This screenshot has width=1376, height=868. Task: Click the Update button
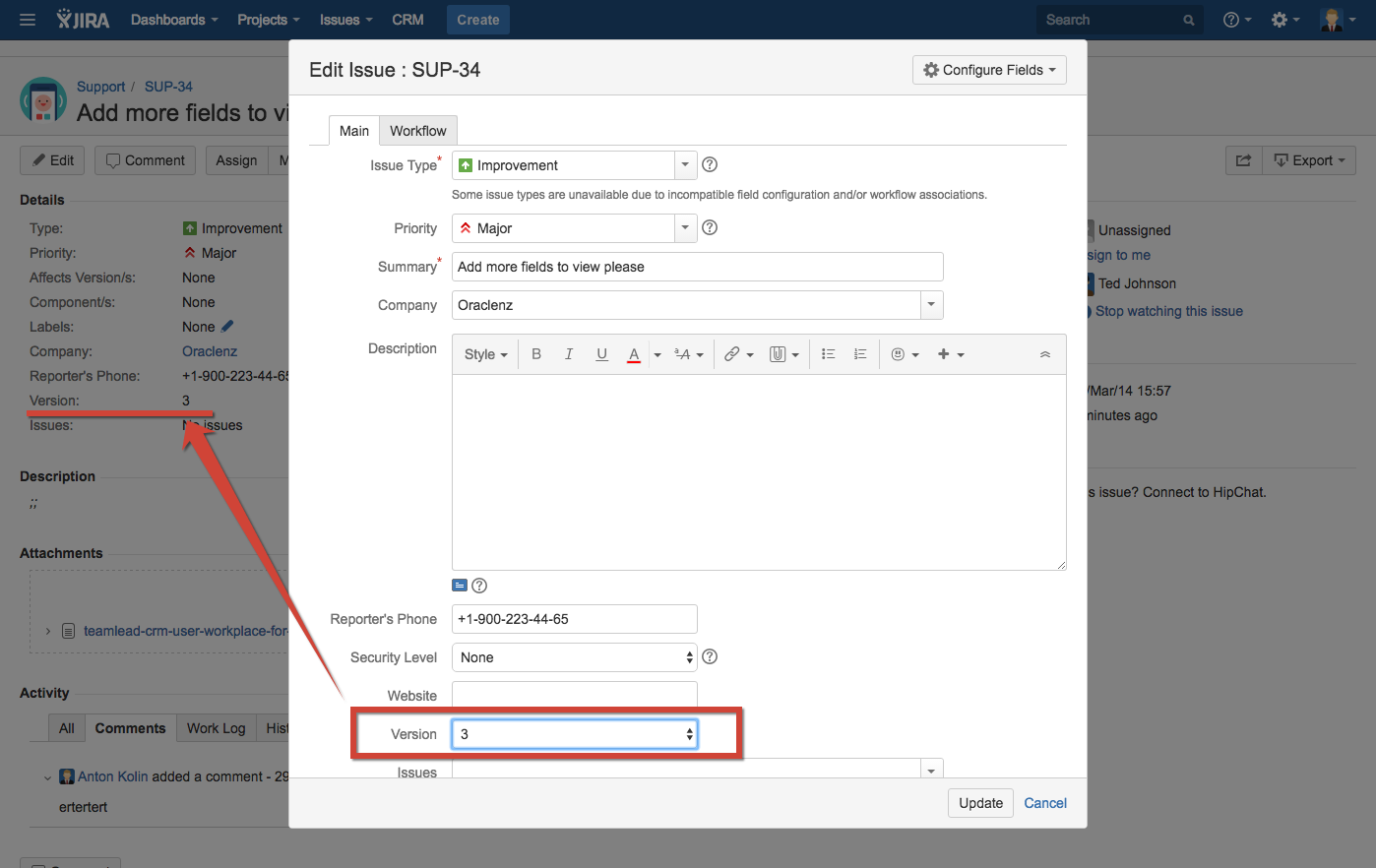(x=980, y=803)
